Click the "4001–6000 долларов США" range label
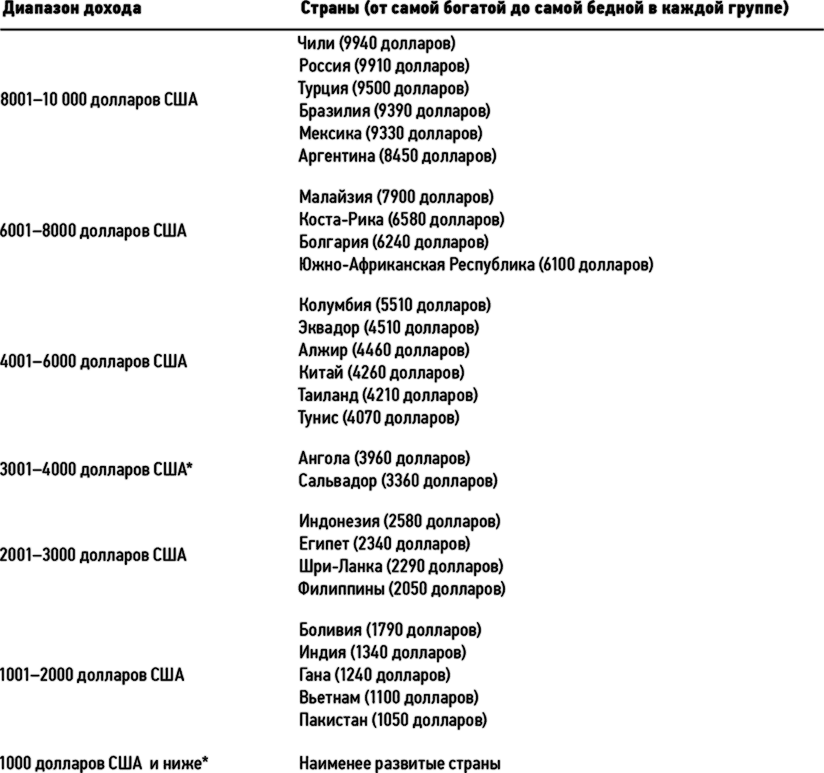This screenshot has width=824, height=773. coord(94,361)
